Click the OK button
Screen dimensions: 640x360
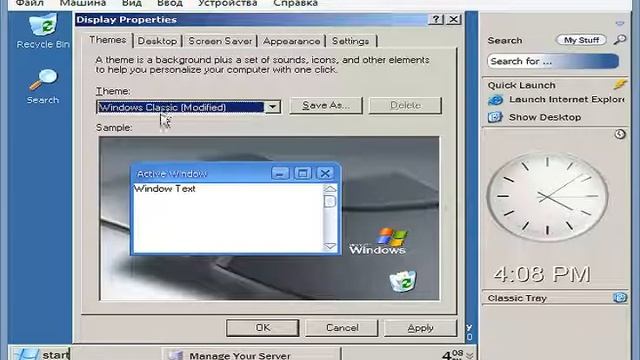tap(262, 328)
